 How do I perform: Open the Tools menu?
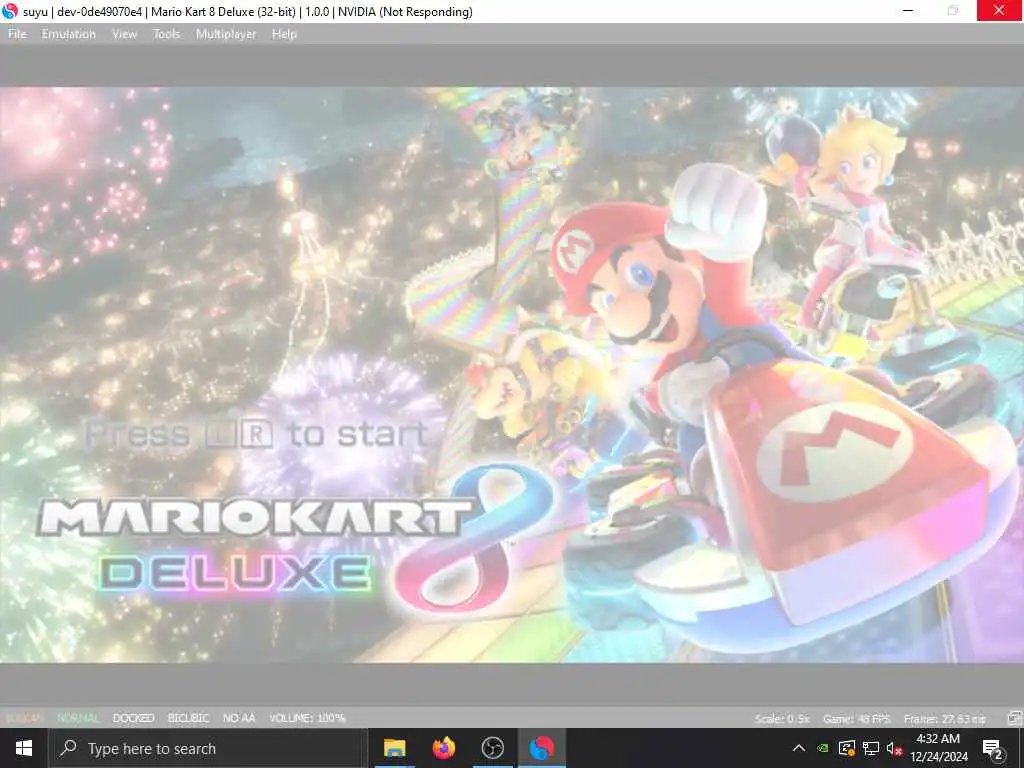[x=166, y=34]
